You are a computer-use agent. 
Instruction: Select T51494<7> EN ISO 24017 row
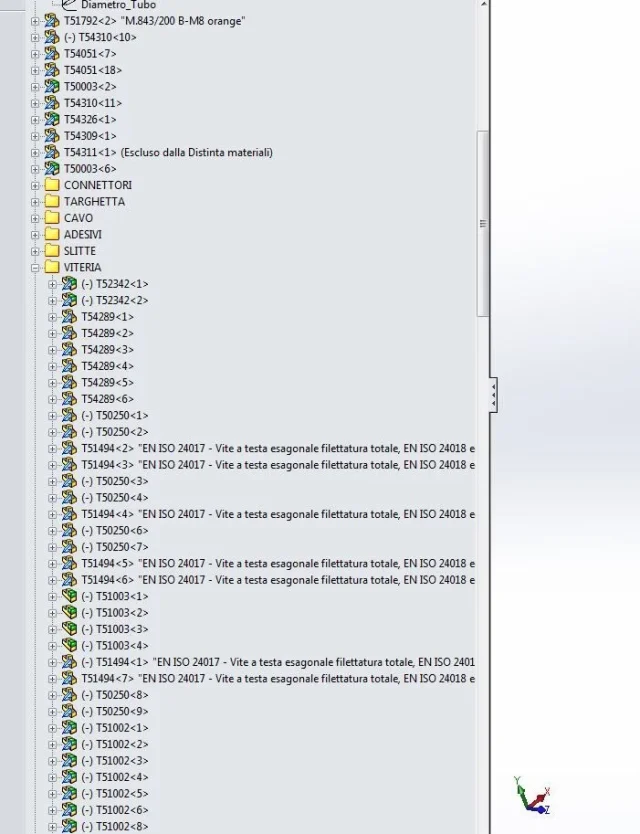[x=278, y=679]
